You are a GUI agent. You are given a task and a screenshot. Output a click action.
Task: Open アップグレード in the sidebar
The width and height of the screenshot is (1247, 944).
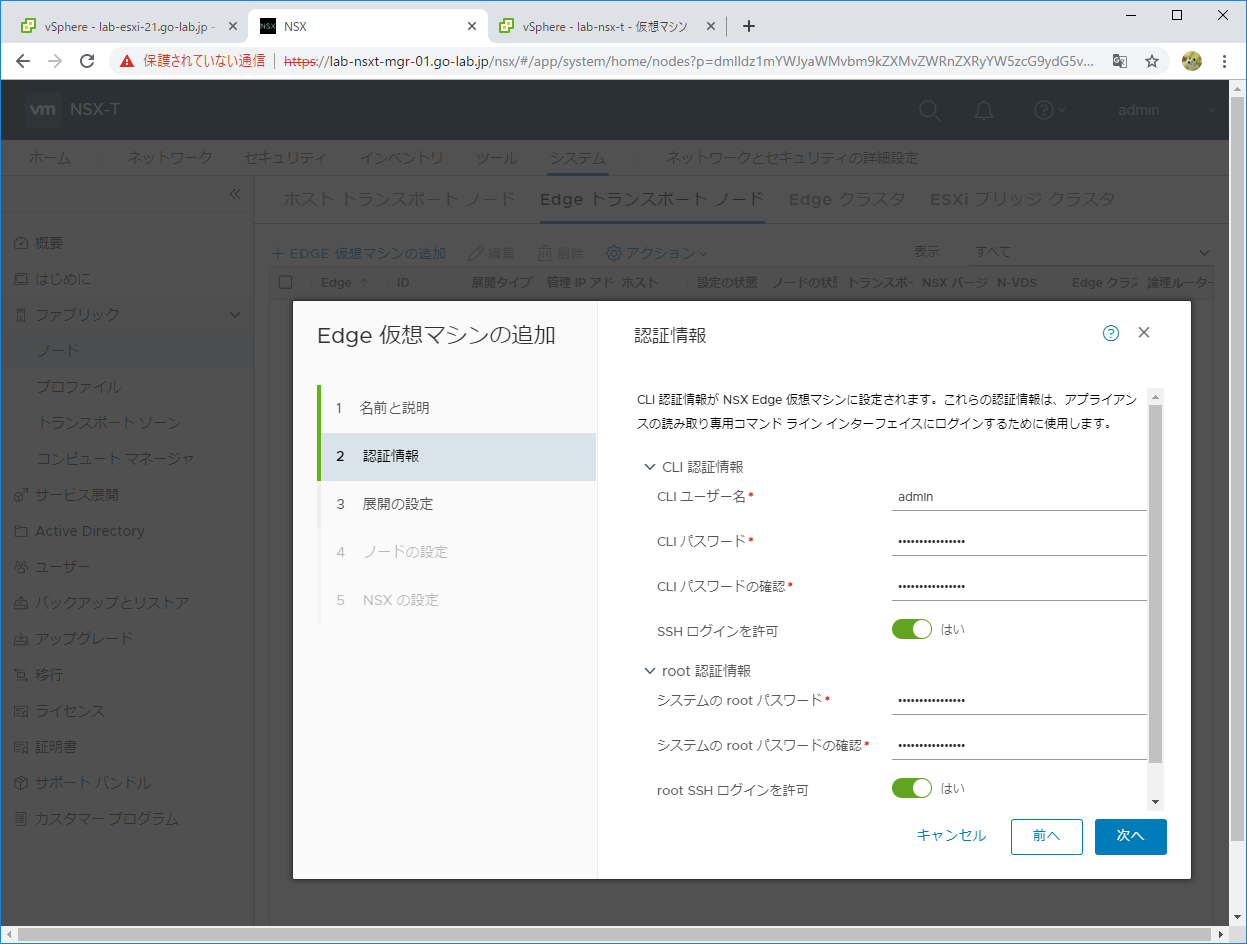click(84, 639)
